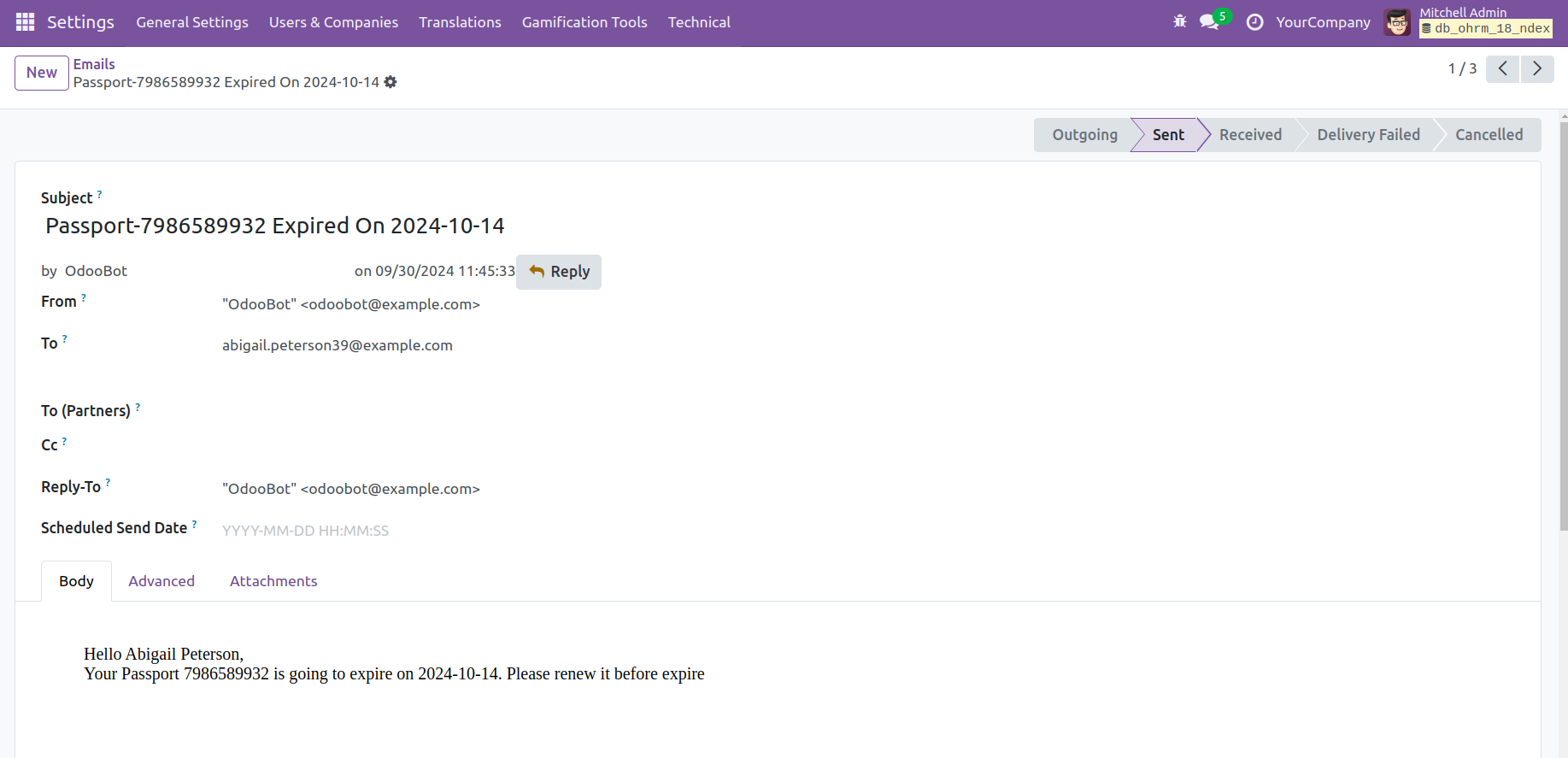Viewport: 1568px width, 758px height.
Task: Open the activities clock icon
Action: 1254,22
